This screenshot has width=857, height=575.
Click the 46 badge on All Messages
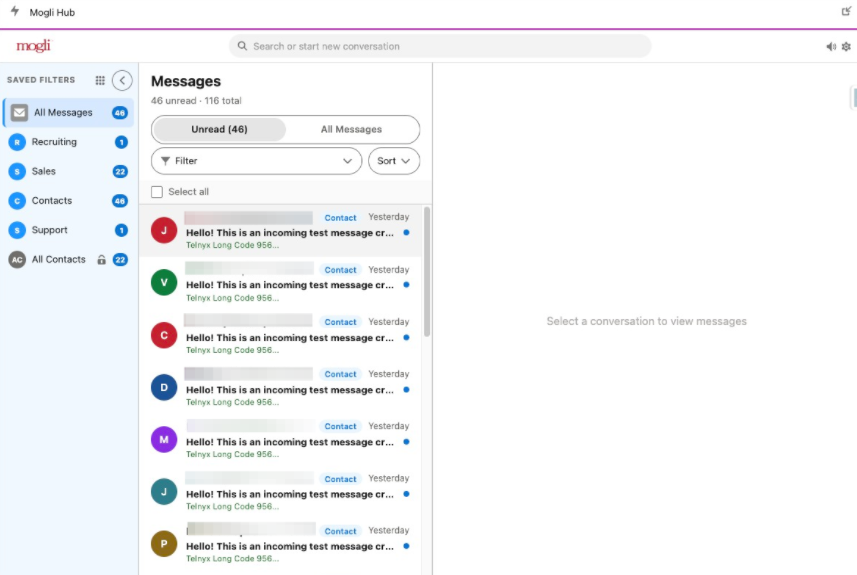pyautogui.click(x=120, y=113)
